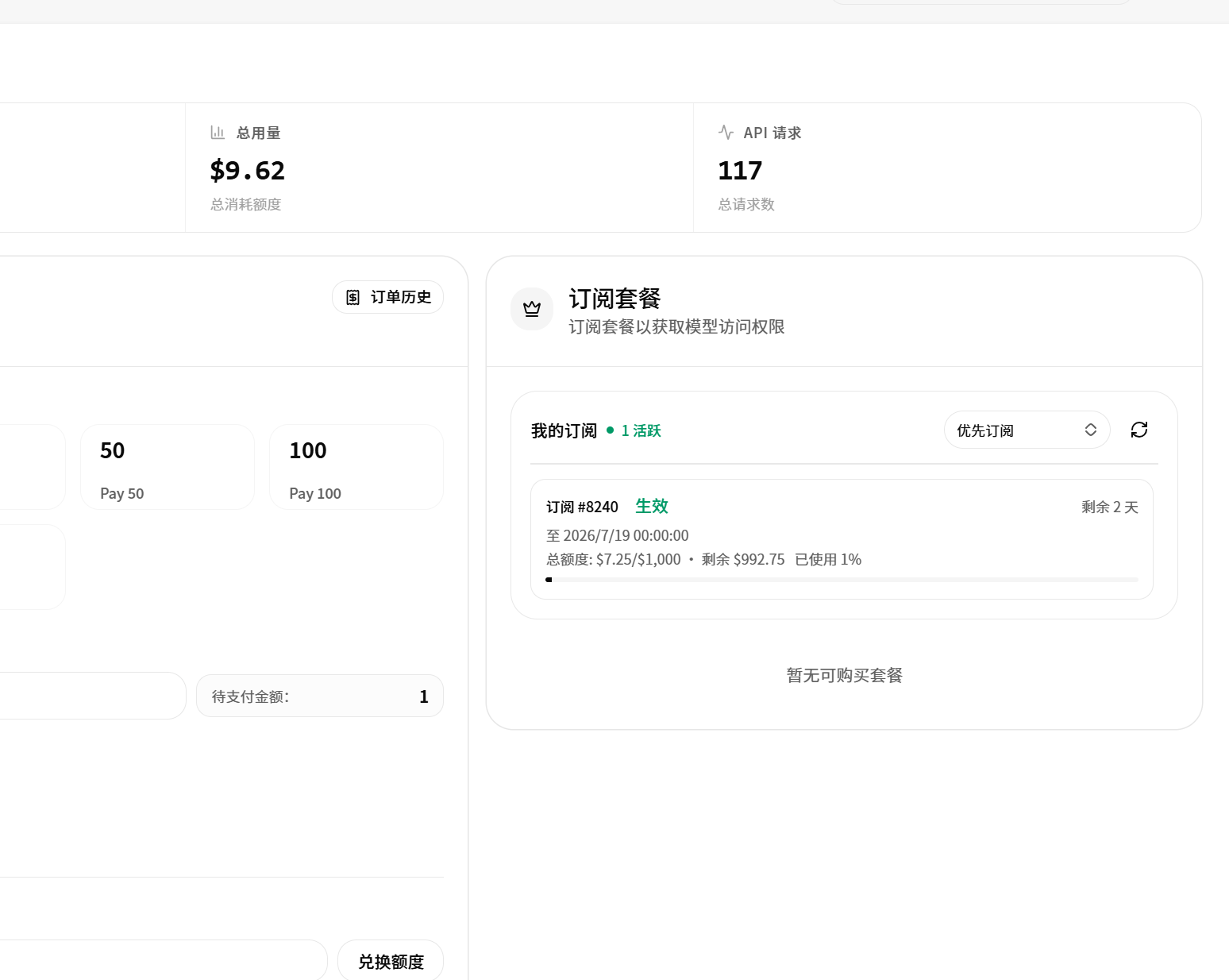Click the 暂无可购买套餐 message
Screen dimensions: 1229x980
pos(845,675)
